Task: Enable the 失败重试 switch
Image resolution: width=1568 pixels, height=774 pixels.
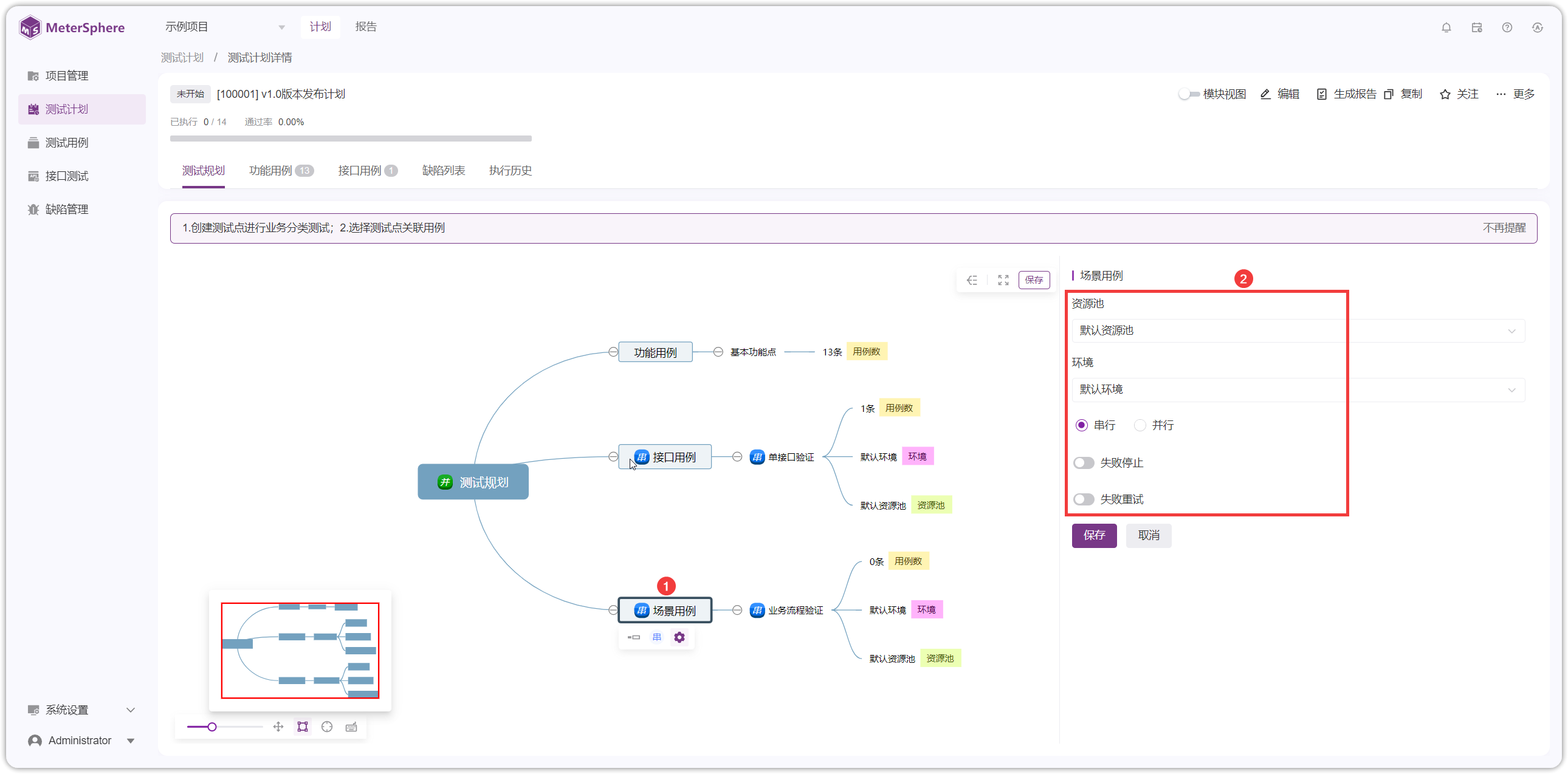Action: click(x=1084, y=499)
